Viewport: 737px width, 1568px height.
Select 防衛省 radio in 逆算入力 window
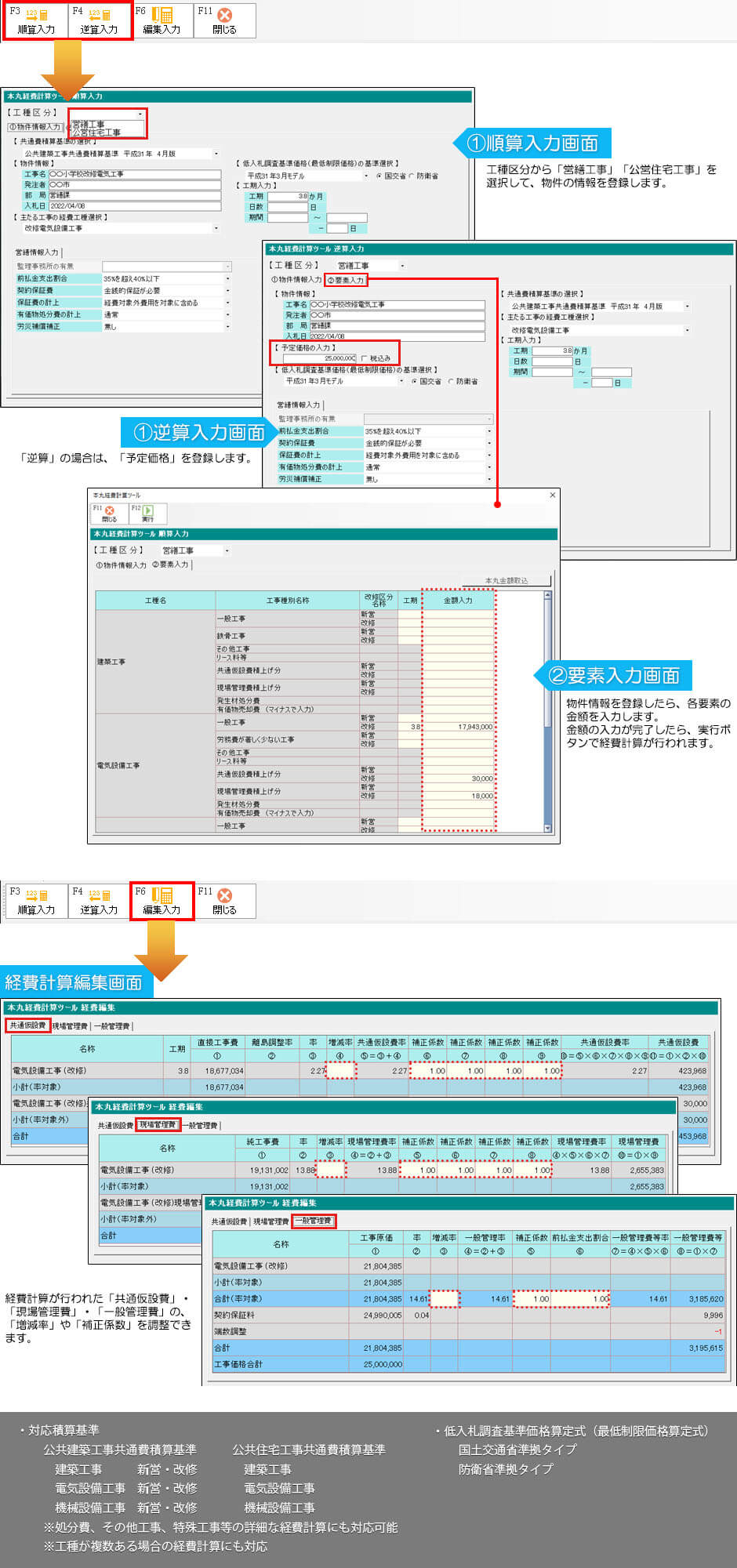point(451,382)
